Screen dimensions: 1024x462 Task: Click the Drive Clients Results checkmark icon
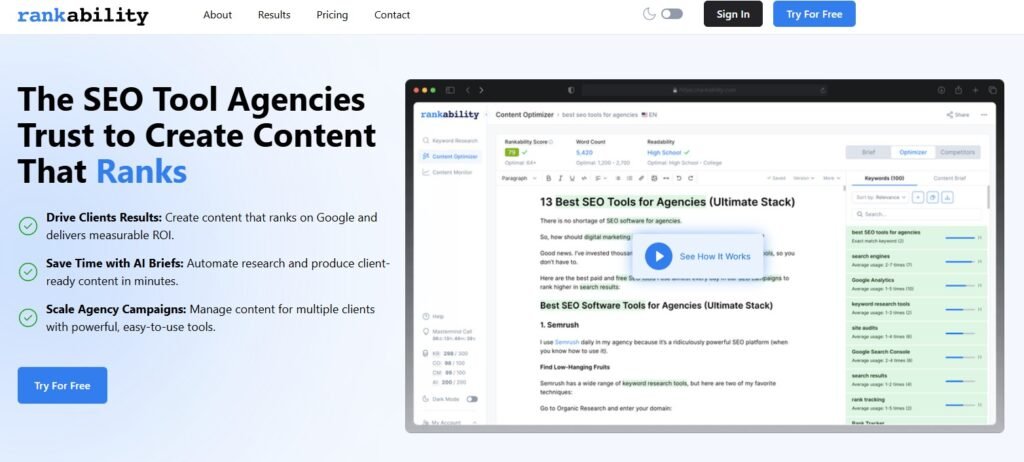click(27, 226)
